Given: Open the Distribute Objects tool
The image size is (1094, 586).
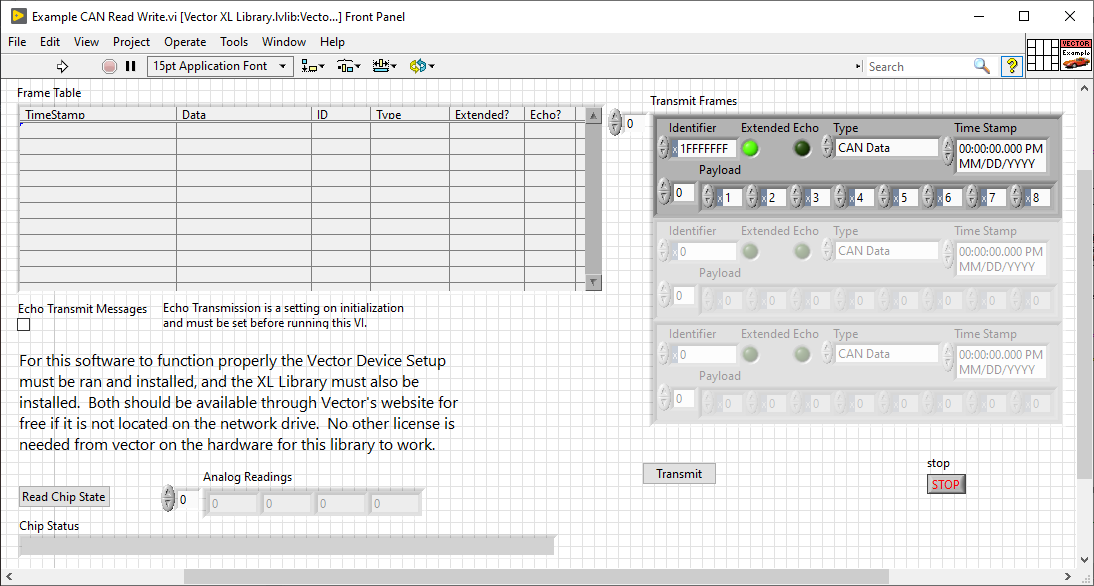Looking at the screenshot, I should (348, 66).
